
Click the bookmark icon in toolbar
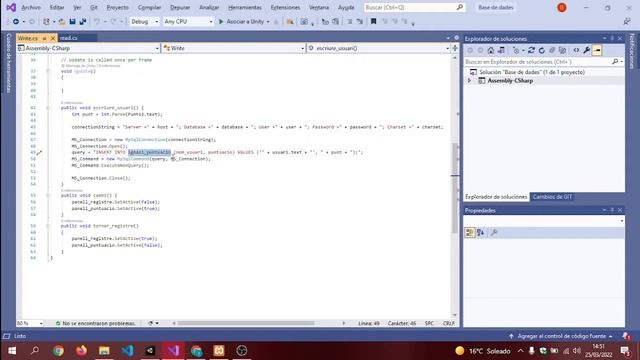click(373, 22)
